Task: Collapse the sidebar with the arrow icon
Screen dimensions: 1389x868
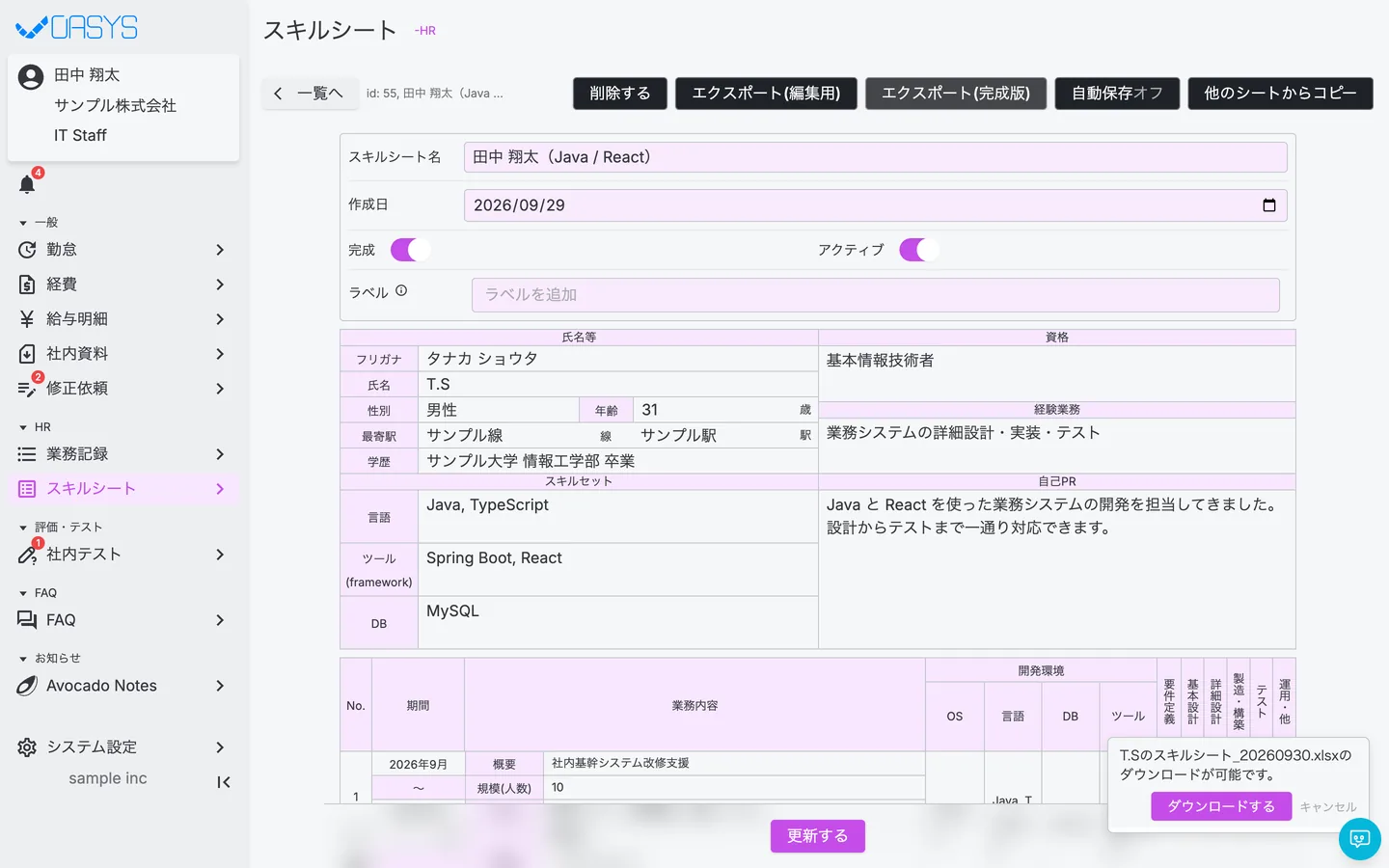Action: 224,782
